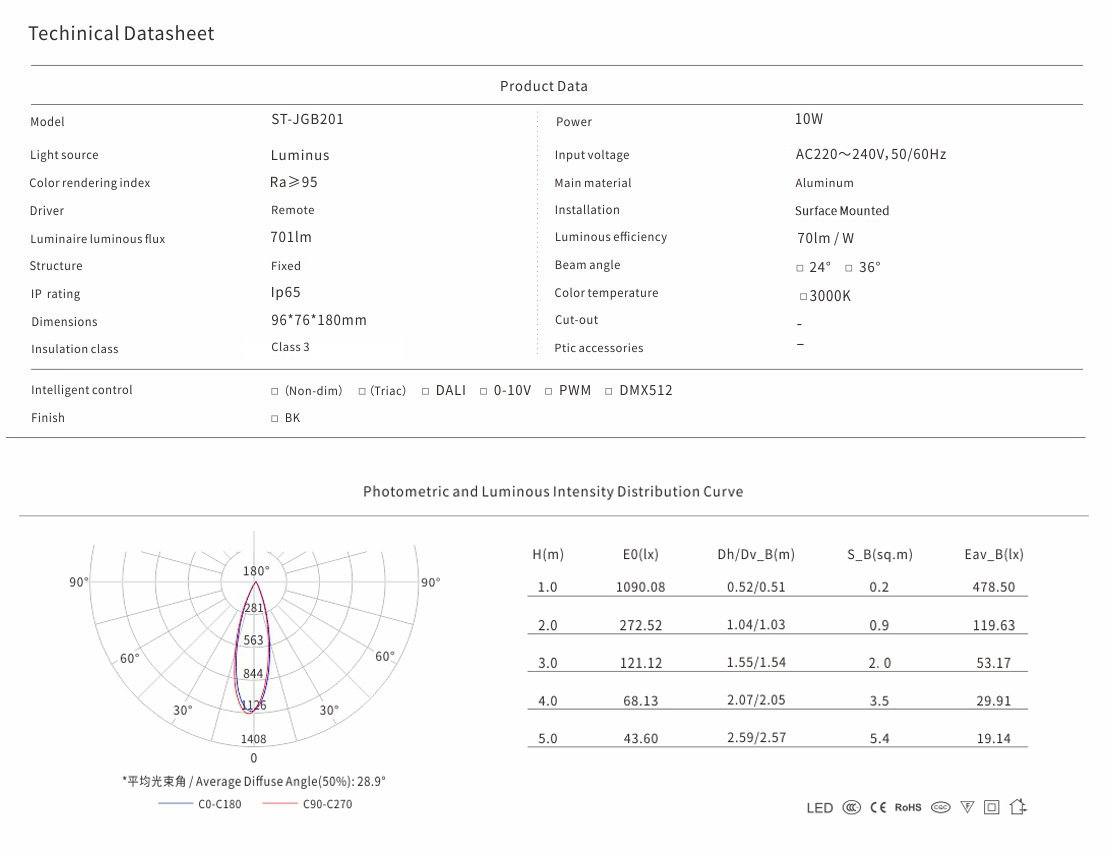Click the RoHS compliance logo
The width and height of the screenshot is (1114, 854).
tap(908, 808)
